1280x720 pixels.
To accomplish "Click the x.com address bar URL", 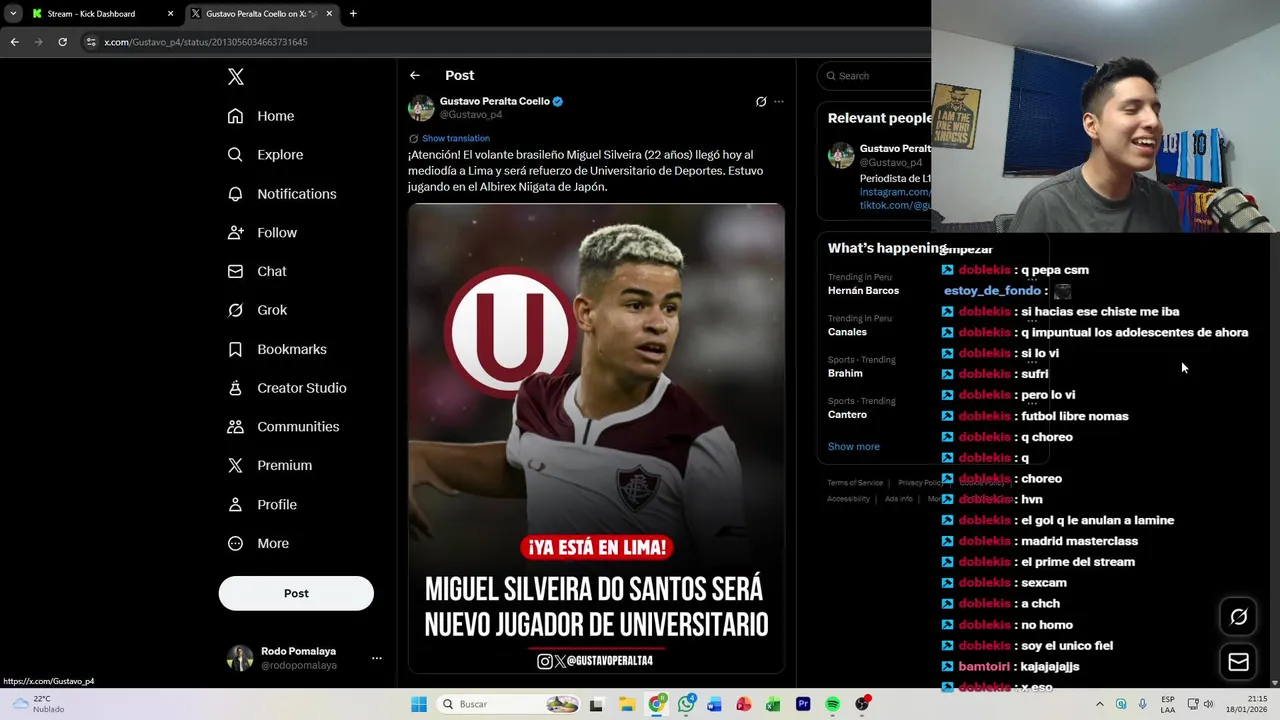I will (x=206, y=42).
